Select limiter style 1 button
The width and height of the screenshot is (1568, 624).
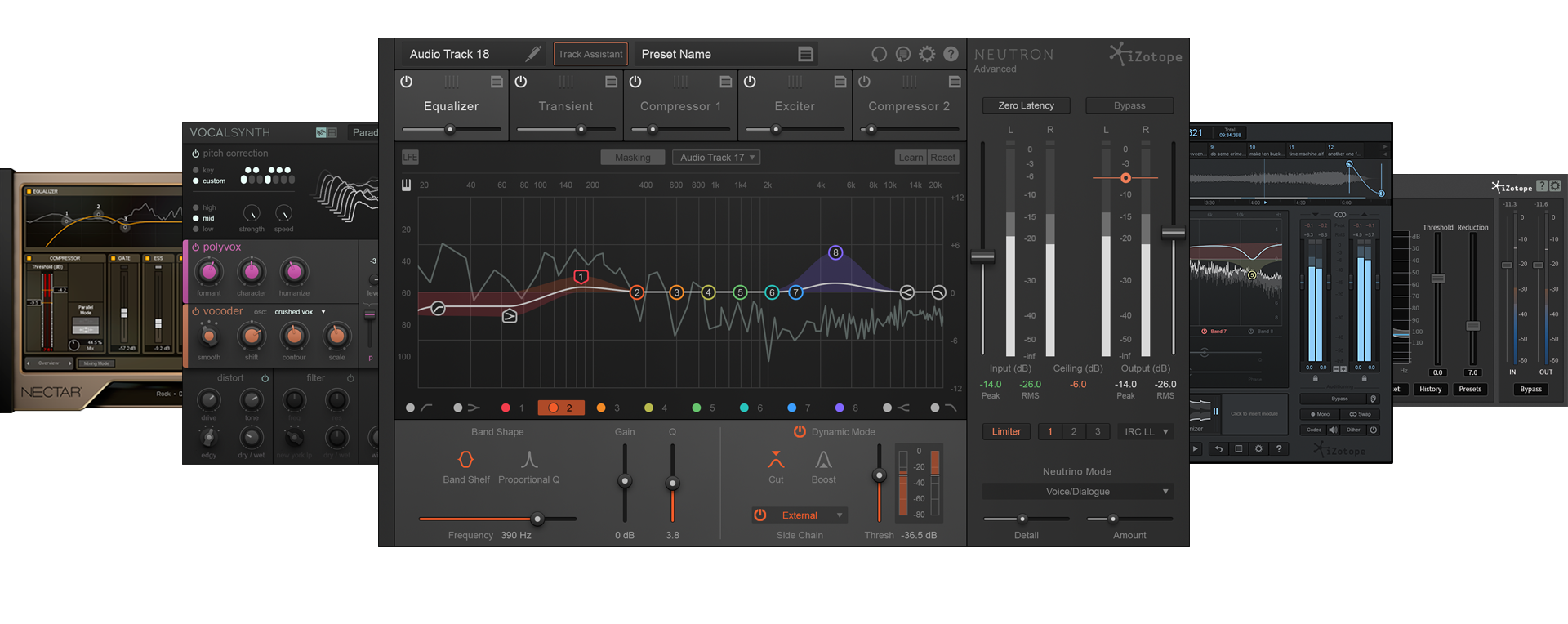pyautogui.click(x=1050, y=431)
